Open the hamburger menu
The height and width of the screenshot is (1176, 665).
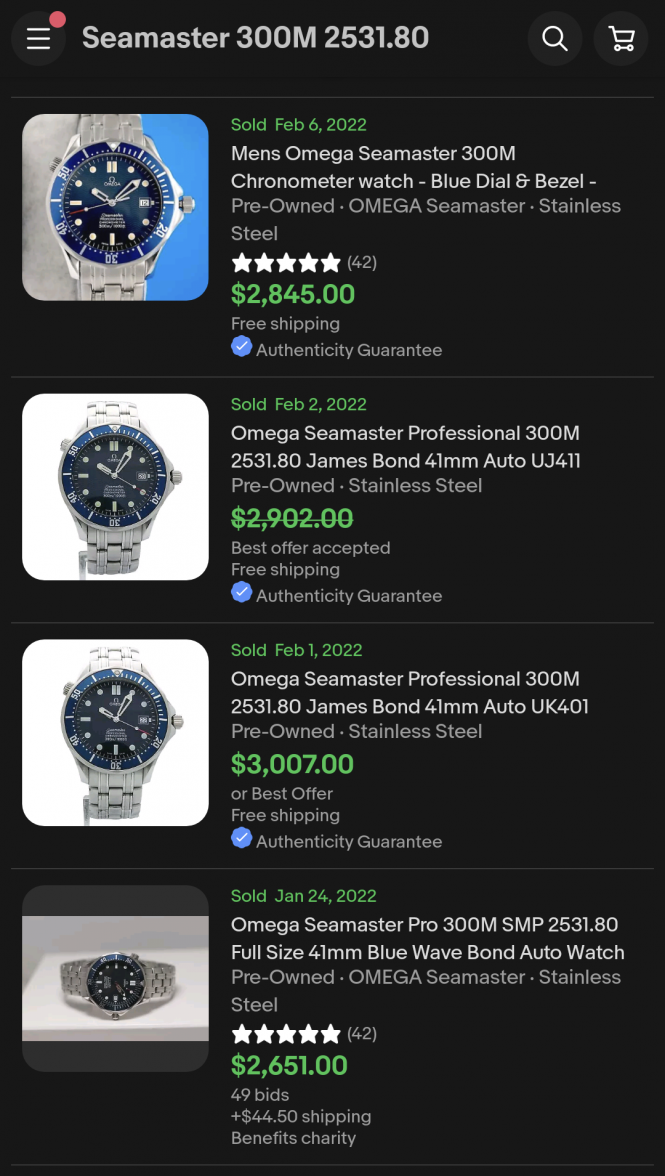point(38,39)
